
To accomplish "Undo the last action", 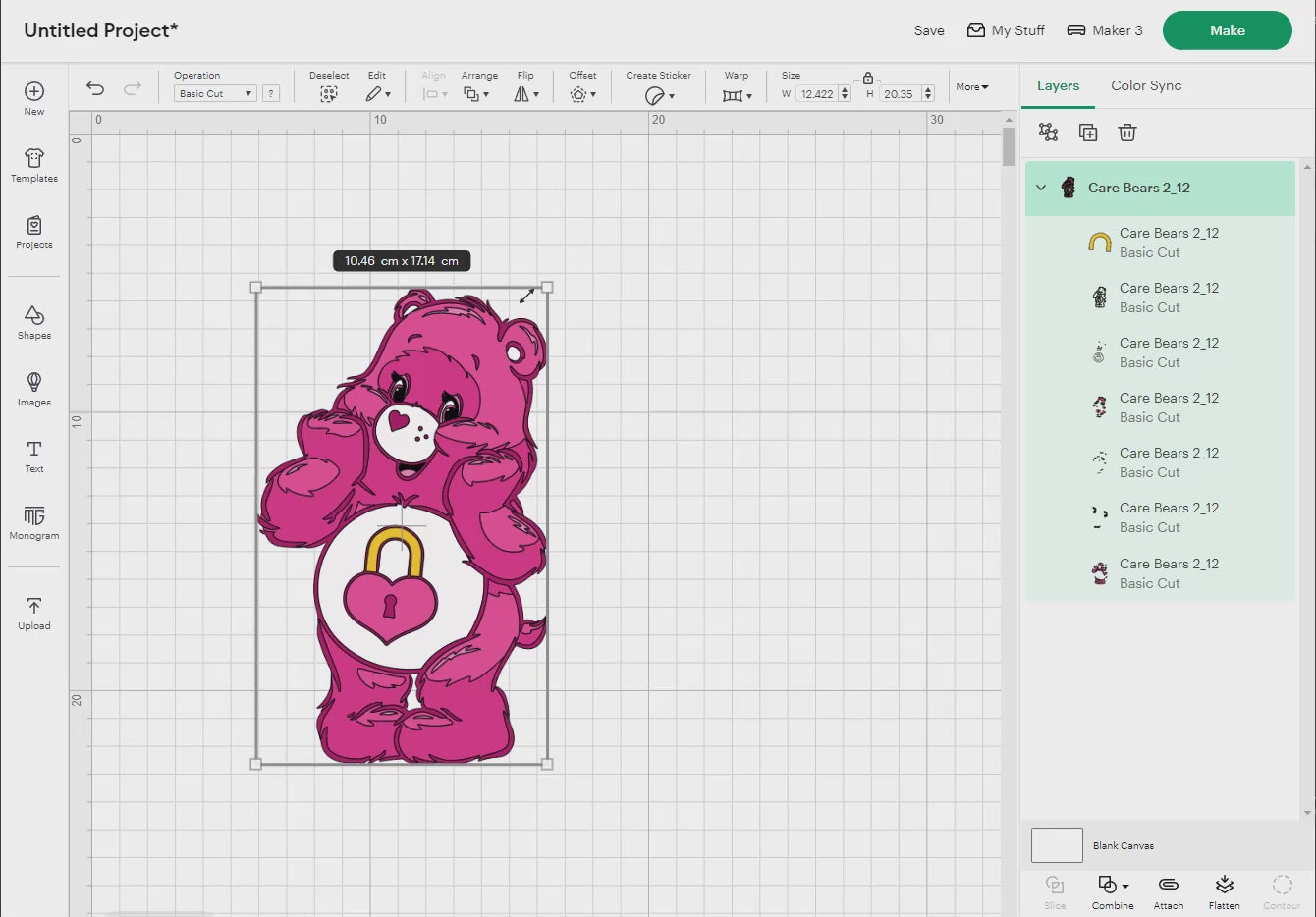I will coord(95,88).
